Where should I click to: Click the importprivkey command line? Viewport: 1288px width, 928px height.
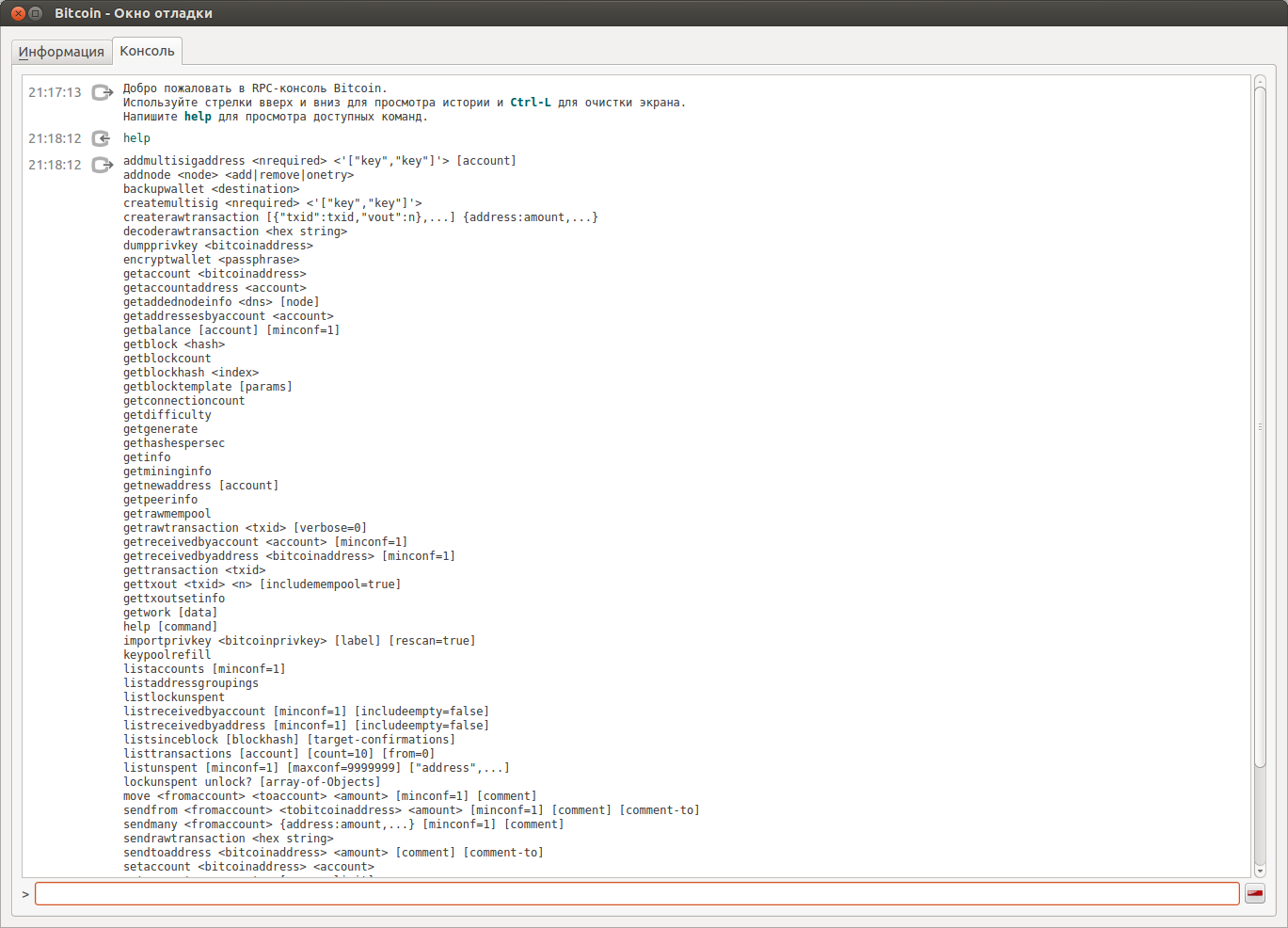pyautogui.click(x=299, y=641)
